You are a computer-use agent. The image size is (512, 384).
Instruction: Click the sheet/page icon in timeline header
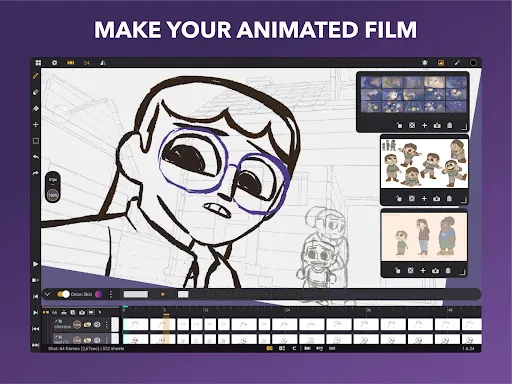[73, 313]
